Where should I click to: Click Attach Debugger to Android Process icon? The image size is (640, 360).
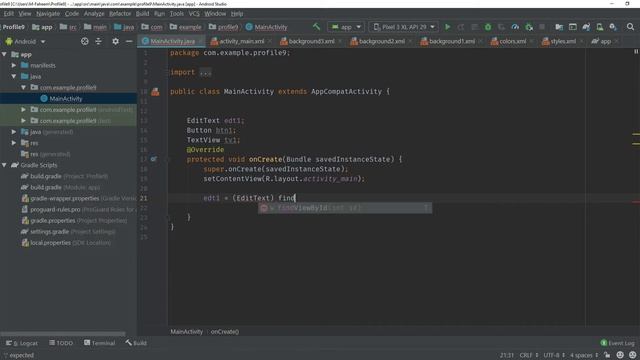(x=529, y=27)
